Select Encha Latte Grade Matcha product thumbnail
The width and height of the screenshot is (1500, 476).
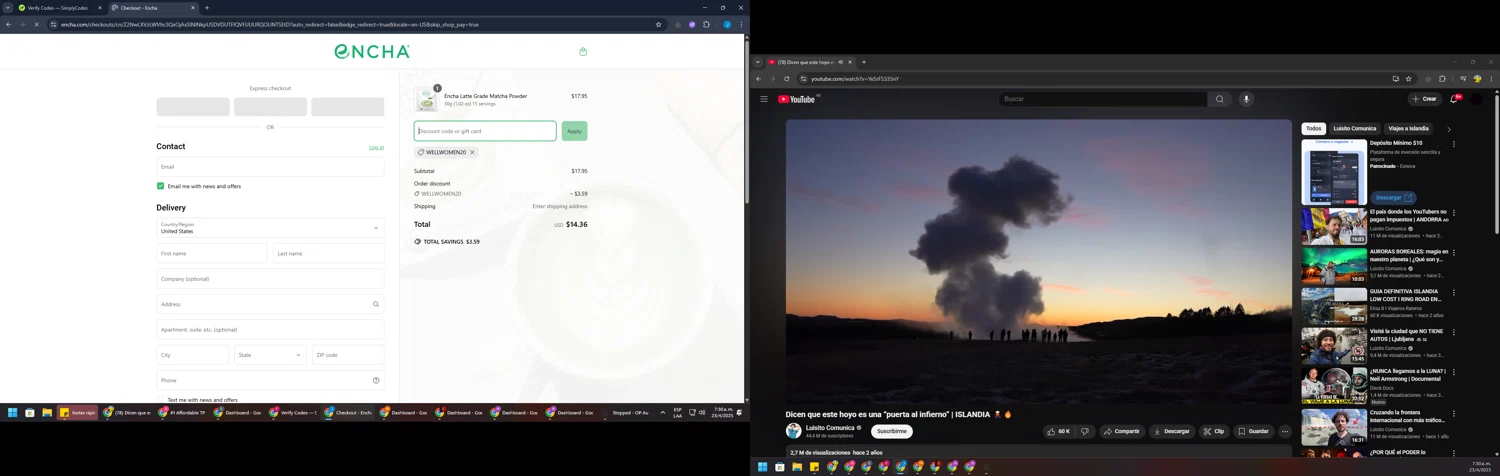[427, 99]
